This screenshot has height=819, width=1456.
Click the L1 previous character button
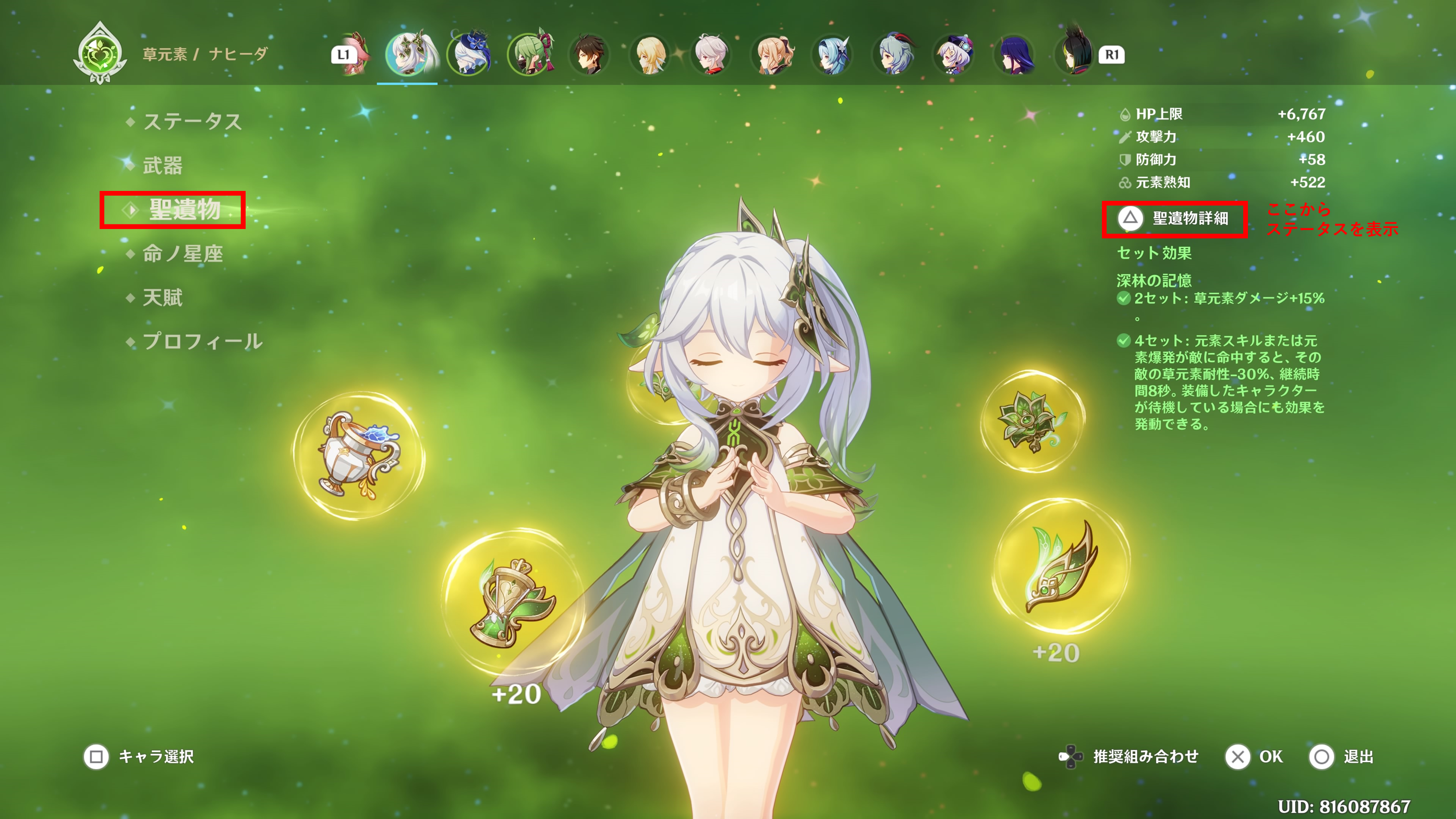pyautogui.click(x=343, y=55)
